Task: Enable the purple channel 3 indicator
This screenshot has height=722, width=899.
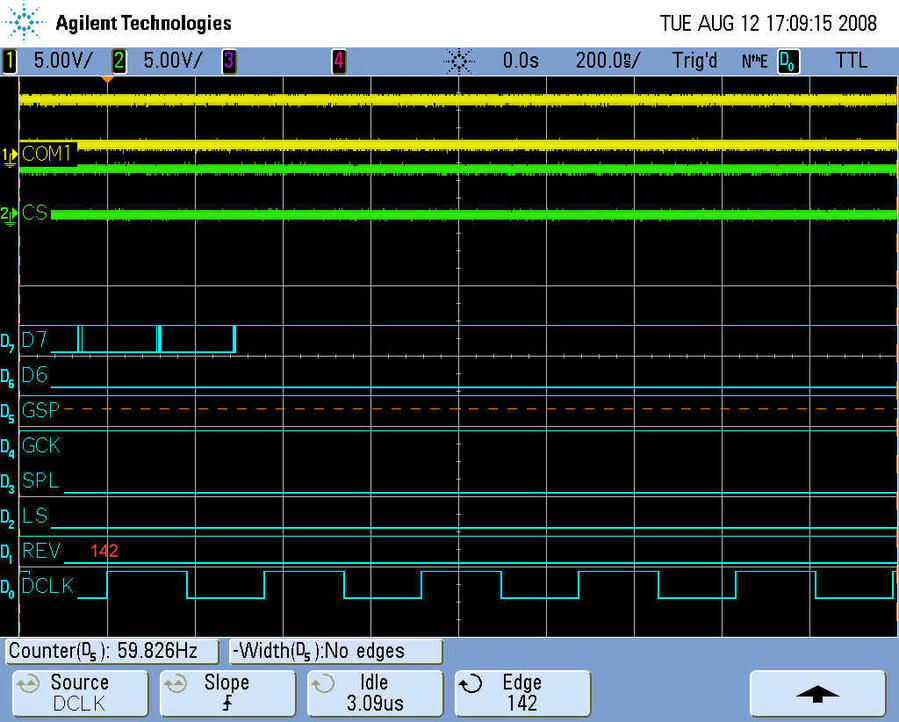Action: click(x=228, y=61)
